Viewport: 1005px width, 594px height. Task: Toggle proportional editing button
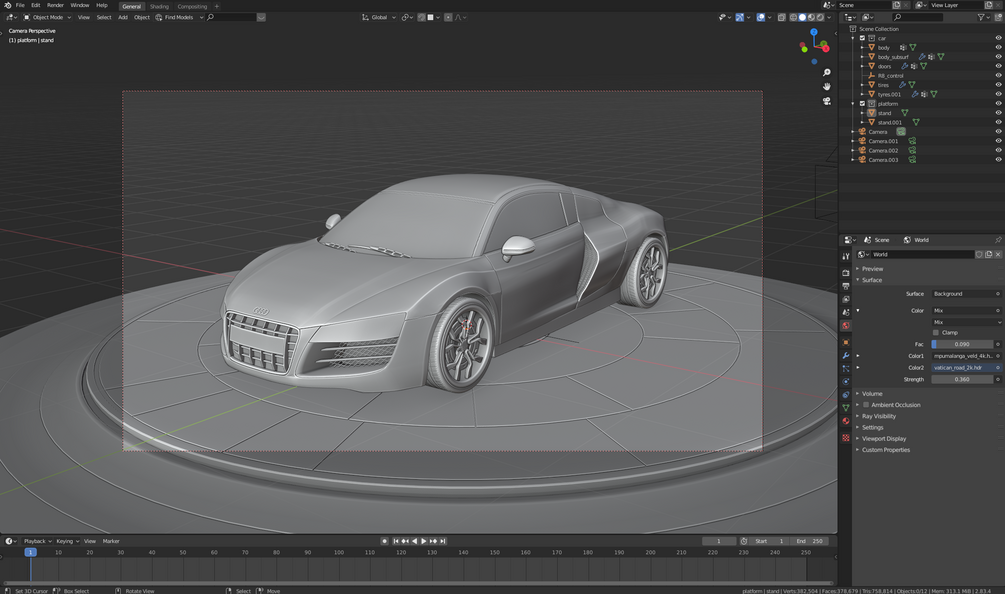click(448, 17)
